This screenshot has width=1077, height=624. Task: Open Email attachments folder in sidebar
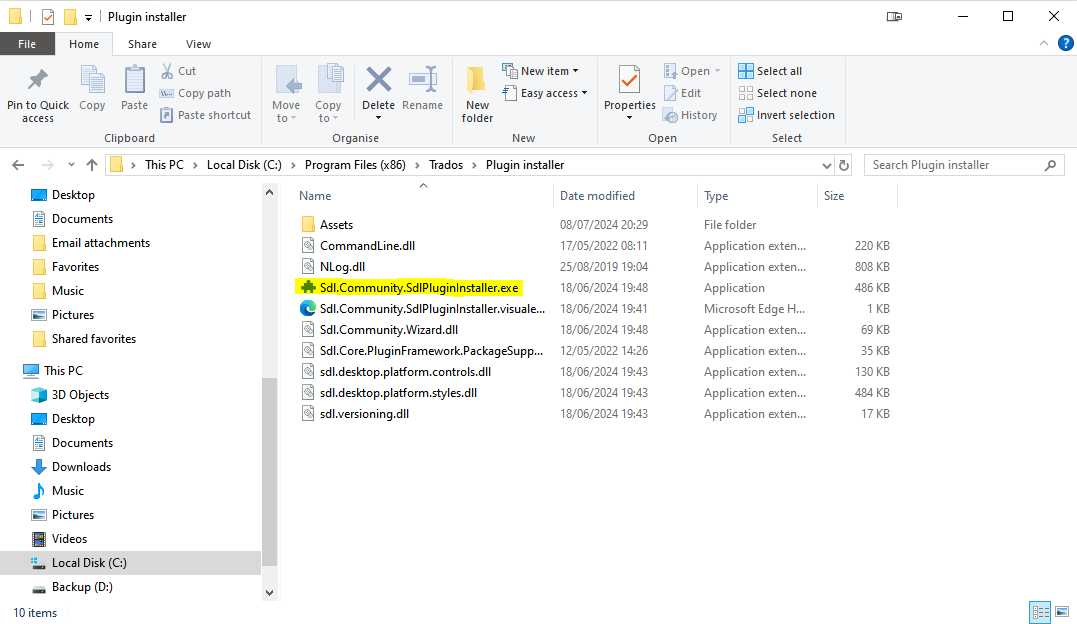(91, 243)
